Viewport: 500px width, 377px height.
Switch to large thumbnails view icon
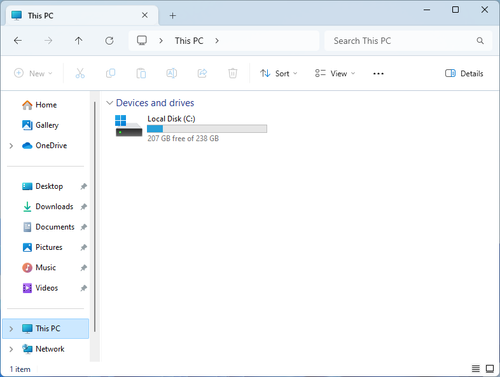pos(490,368)
